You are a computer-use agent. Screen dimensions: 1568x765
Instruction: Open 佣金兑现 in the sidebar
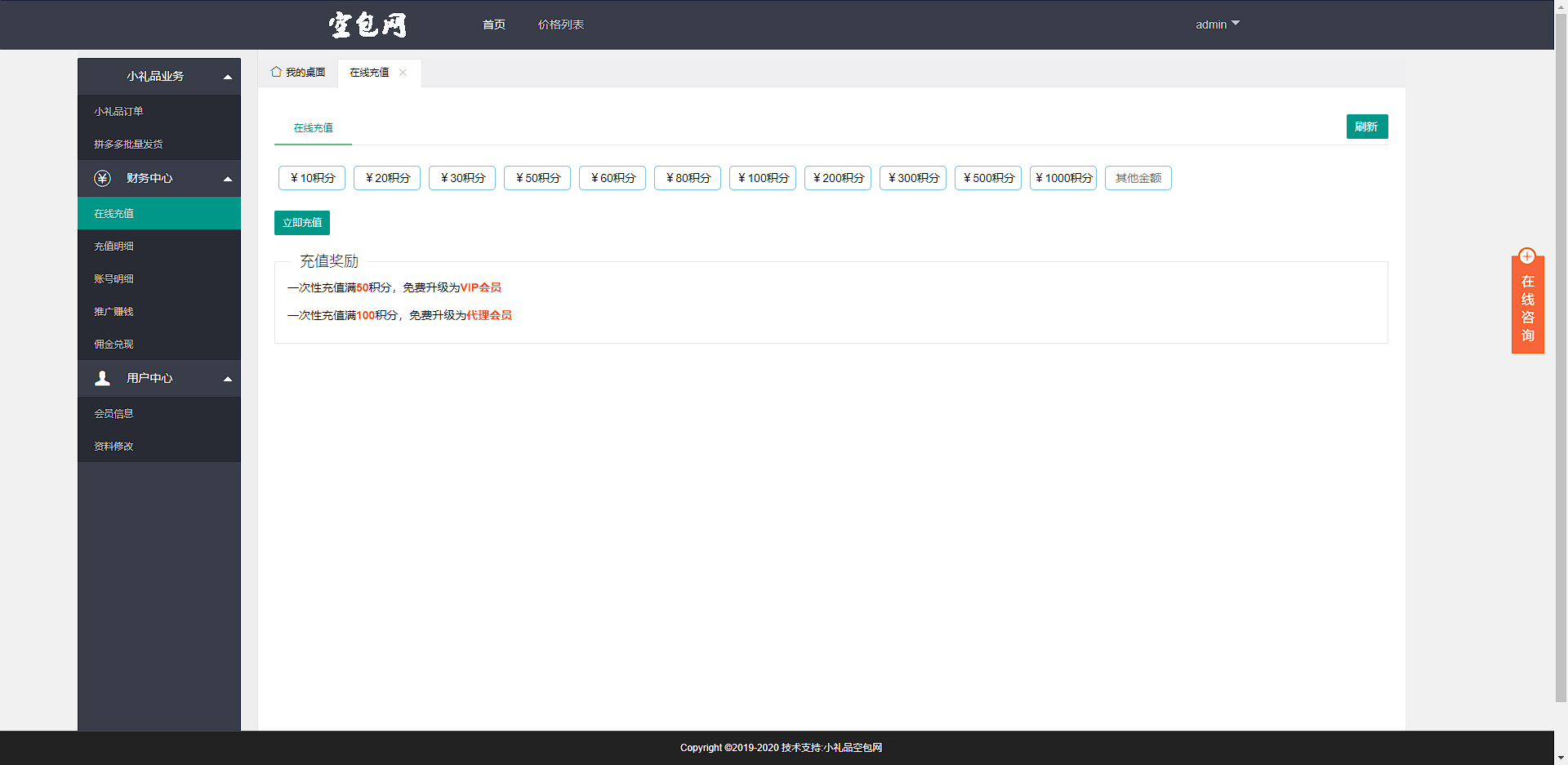159,344
